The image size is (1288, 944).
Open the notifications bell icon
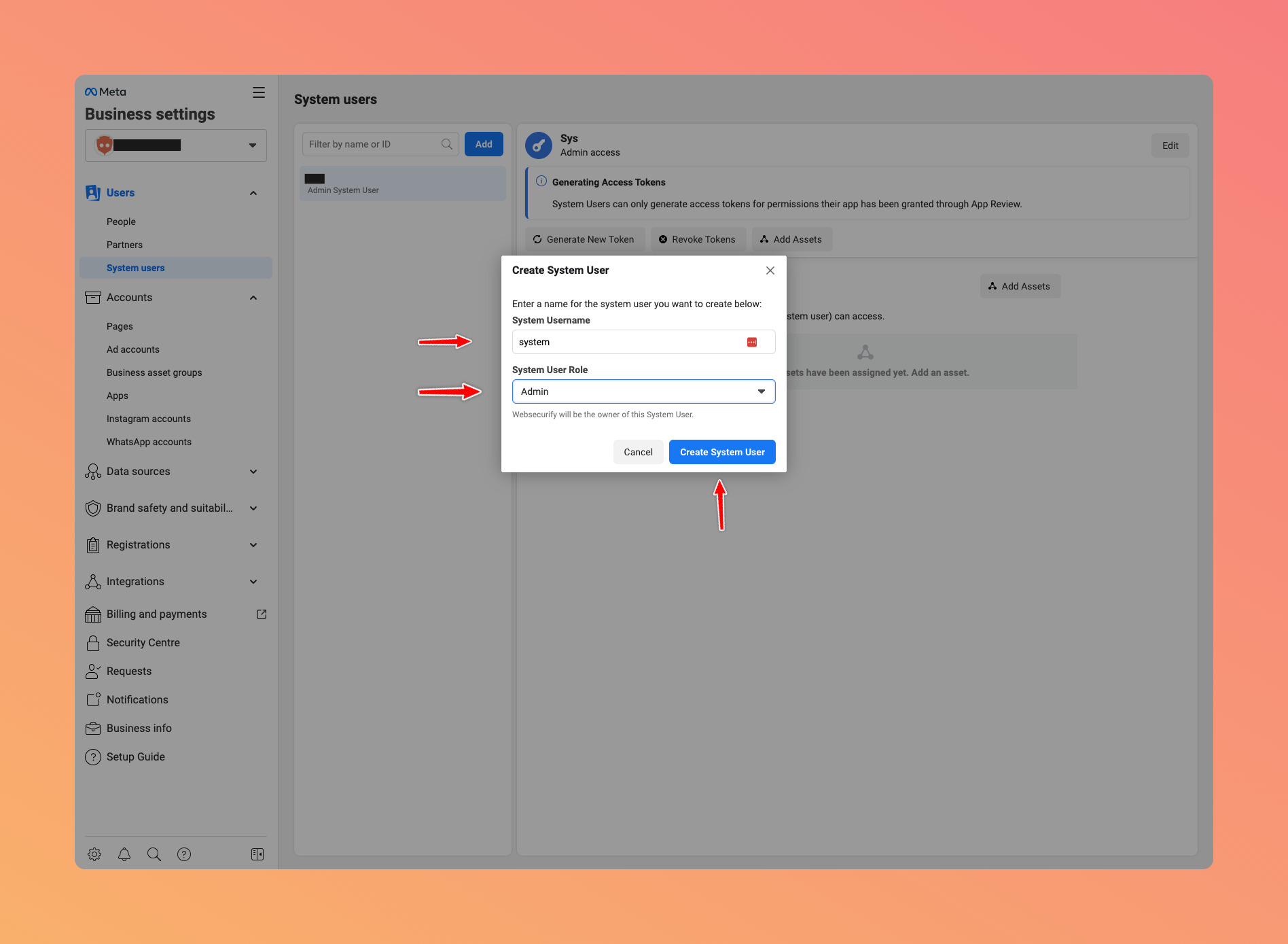tap(124, 854)
